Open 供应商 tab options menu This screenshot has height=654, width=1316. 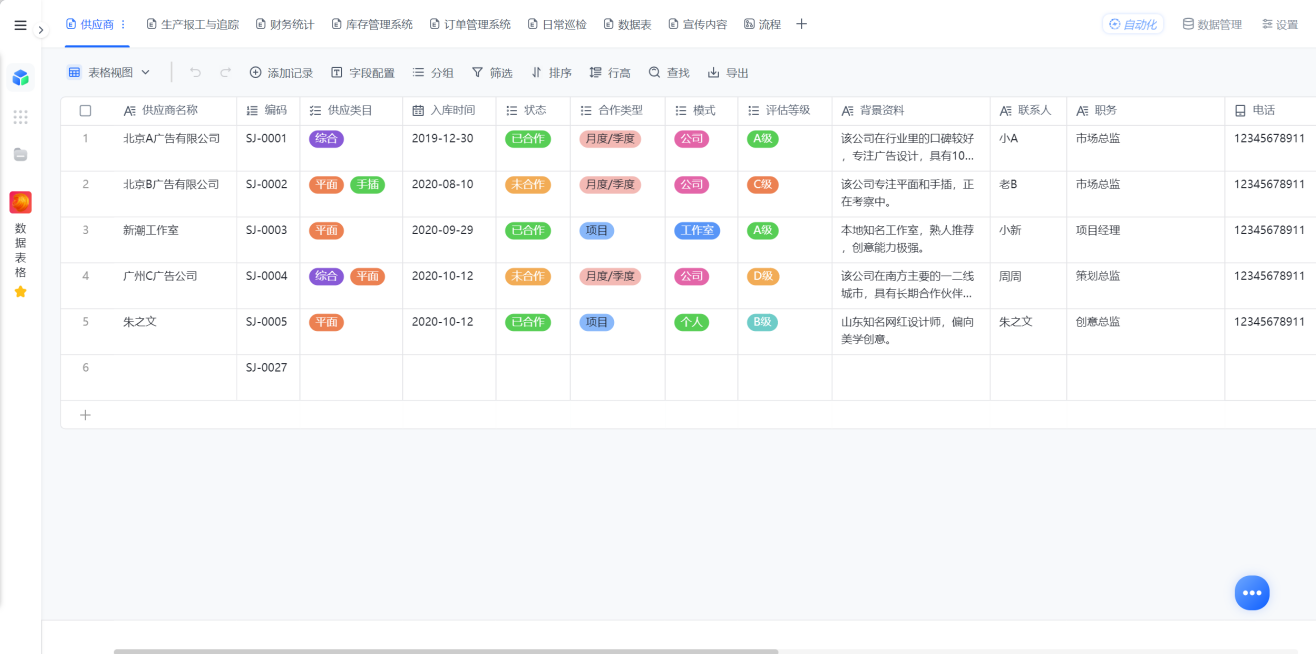coord(123,24)
